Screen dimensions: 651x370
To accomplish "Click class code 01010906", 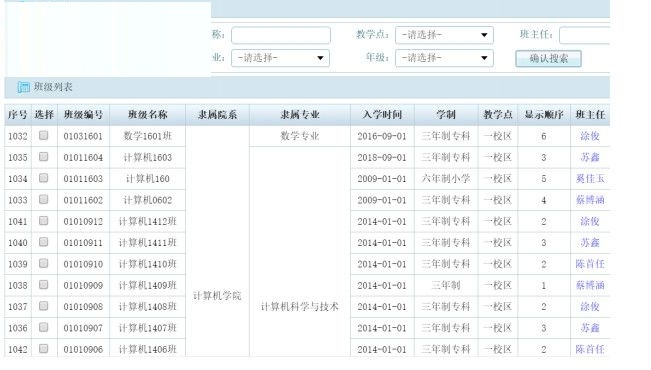I will (83, 350).
